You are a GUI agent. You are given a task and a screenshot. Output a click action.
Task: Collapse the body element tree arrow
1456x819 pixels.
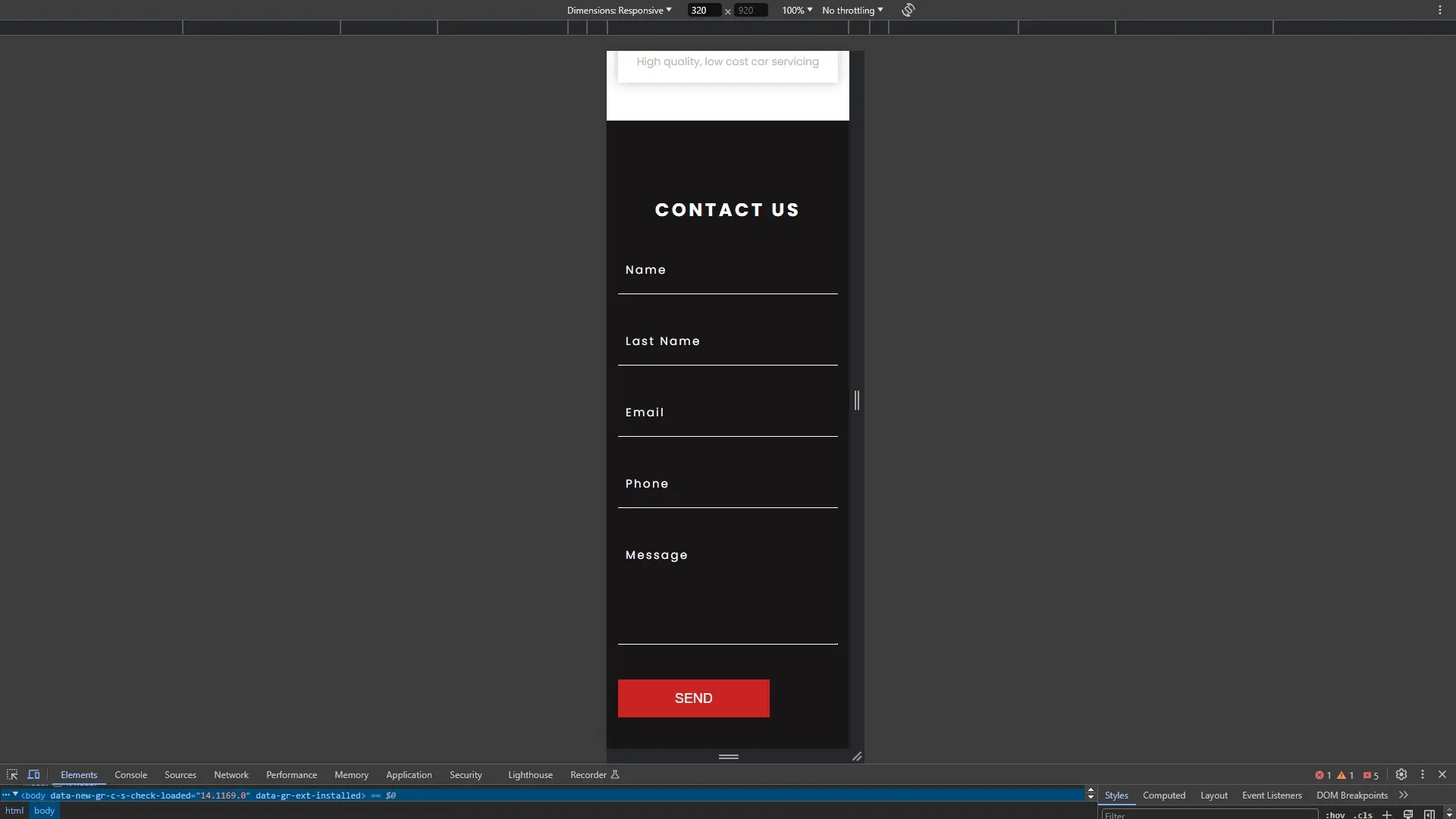(15, 794)
